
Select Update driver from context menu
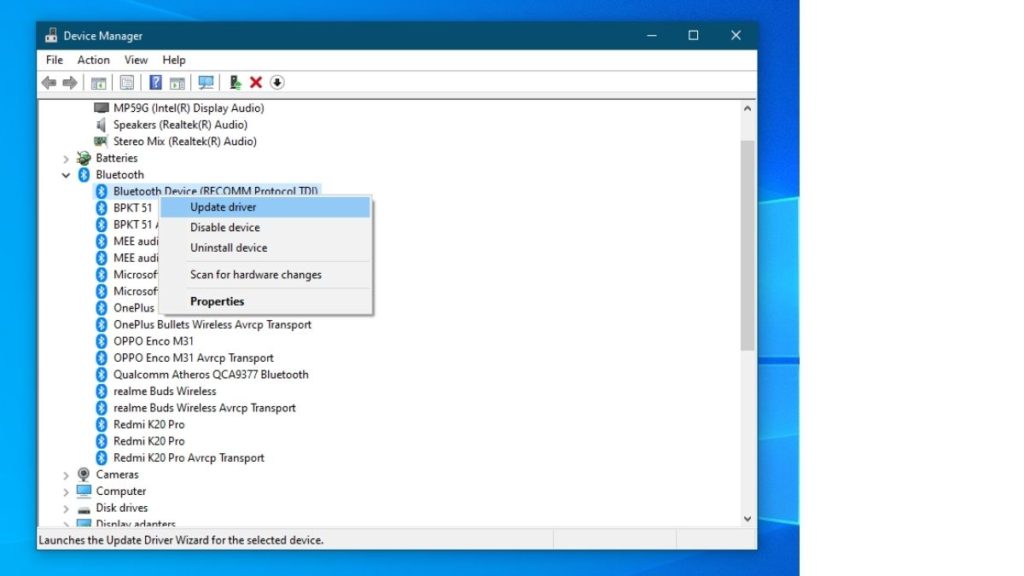click(x=222, y=207)
